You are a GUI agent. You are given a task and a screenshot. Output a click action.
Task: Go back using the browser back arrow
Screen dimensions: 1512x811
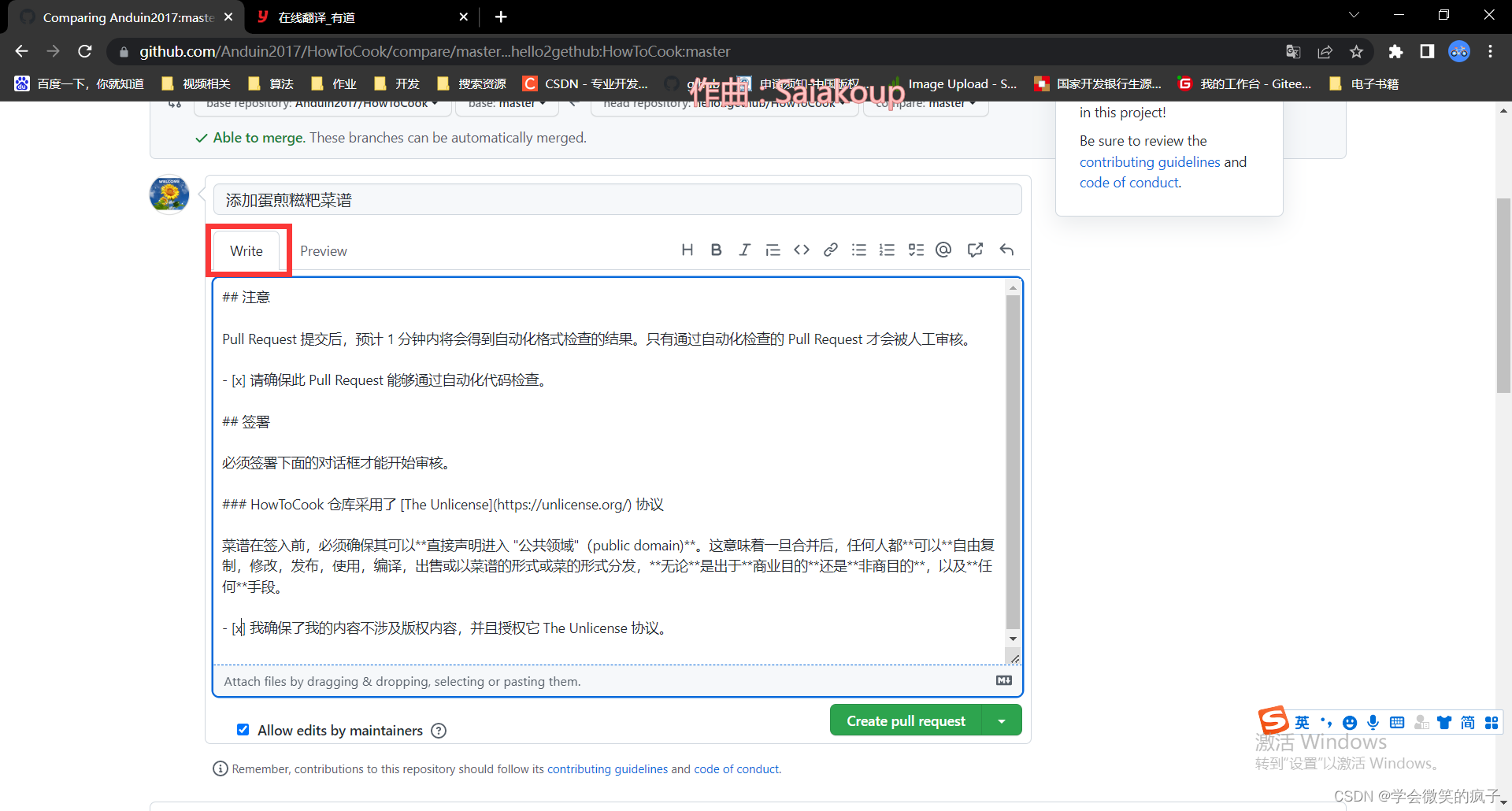pos(21,51)
